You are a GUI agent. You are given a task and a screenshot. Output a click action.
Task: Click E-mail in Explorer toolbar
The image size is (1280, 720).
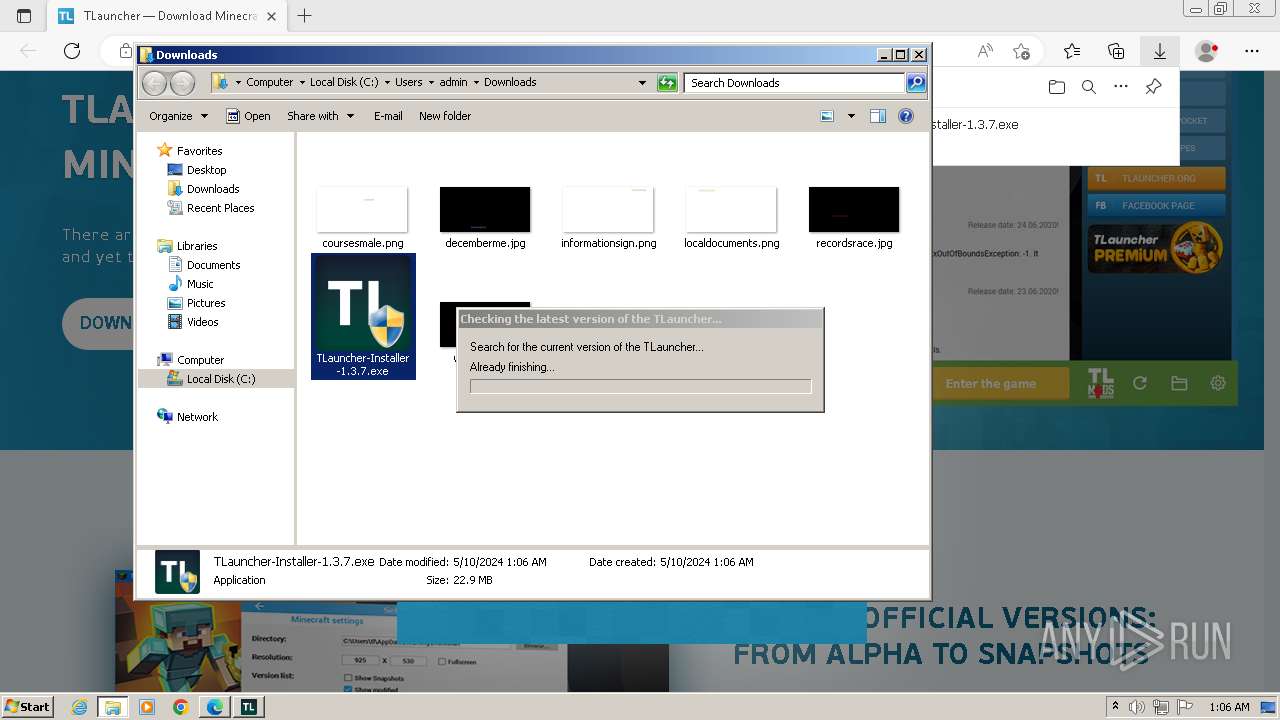click(x=388, y=116)
